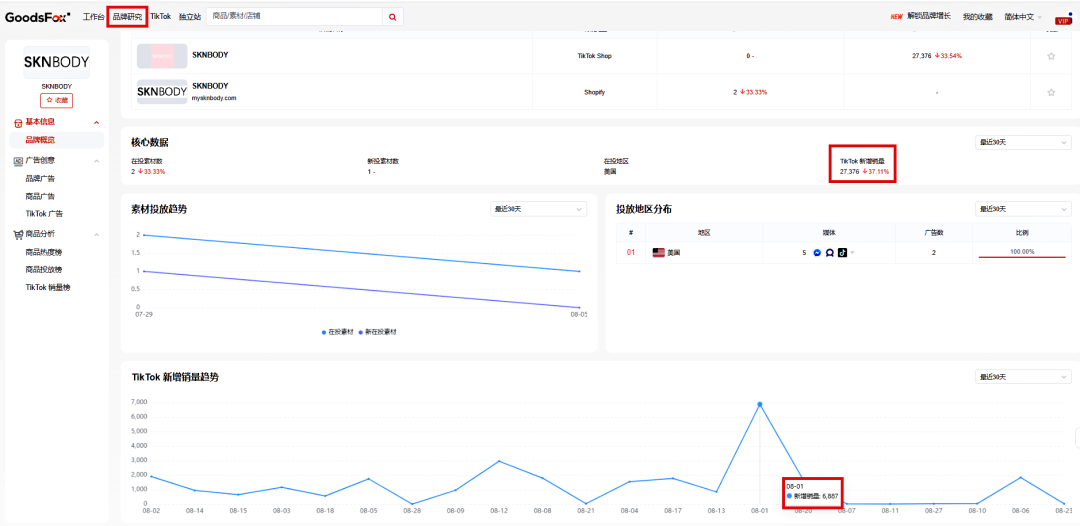The width and height of the screenshot is (1080, 526).
Task: Open TikTok 销量榜 in the sidebar
Action: pyautogui.click(x=48, y=287)
